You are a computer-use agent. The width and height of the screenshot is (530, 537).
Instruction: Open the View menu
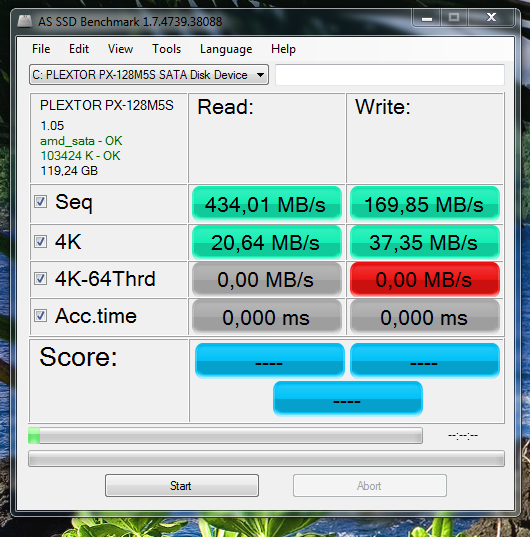[x=120, y=49]
